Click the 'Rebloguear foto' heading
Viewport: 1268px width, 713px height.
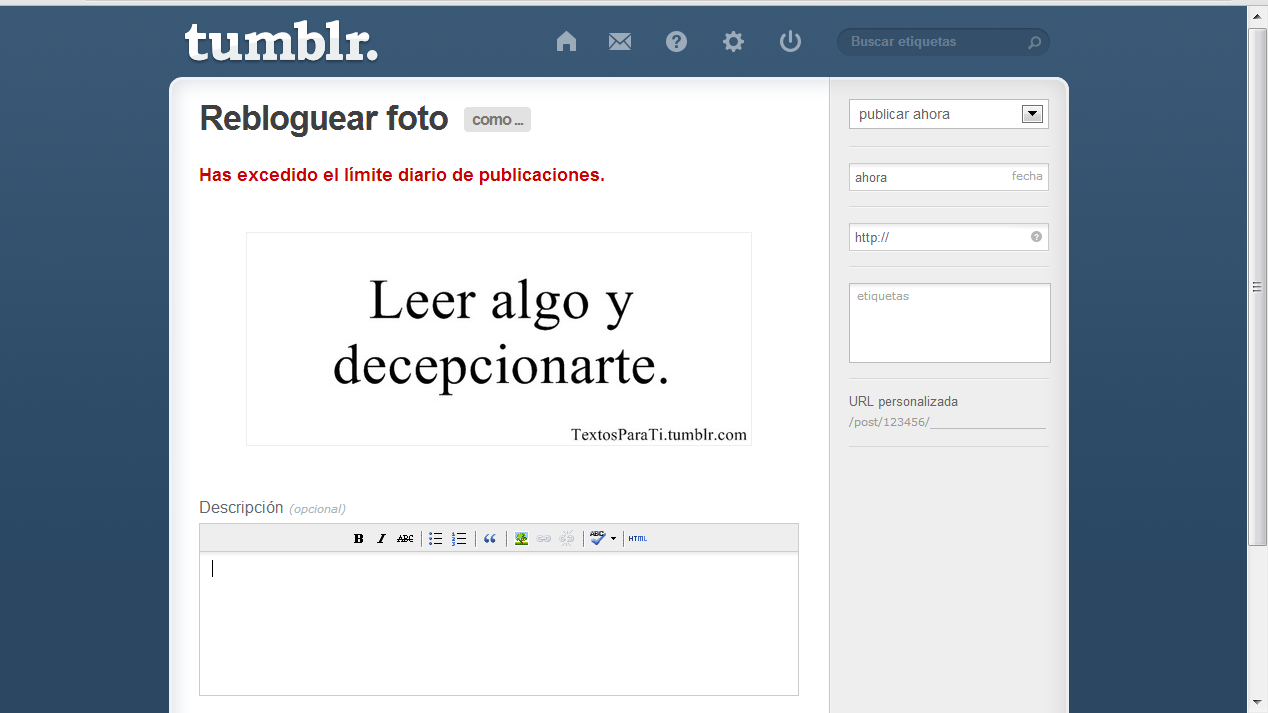324,118
